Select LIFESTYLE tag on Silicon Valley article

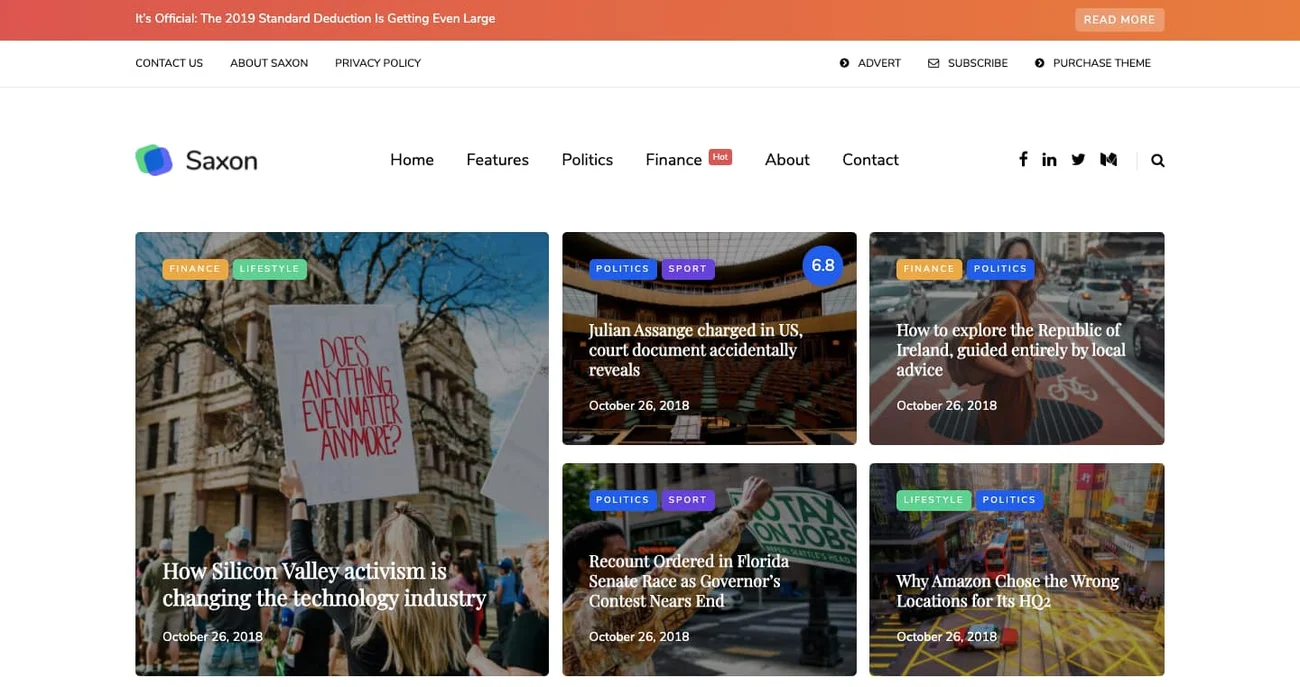(270, 269)
